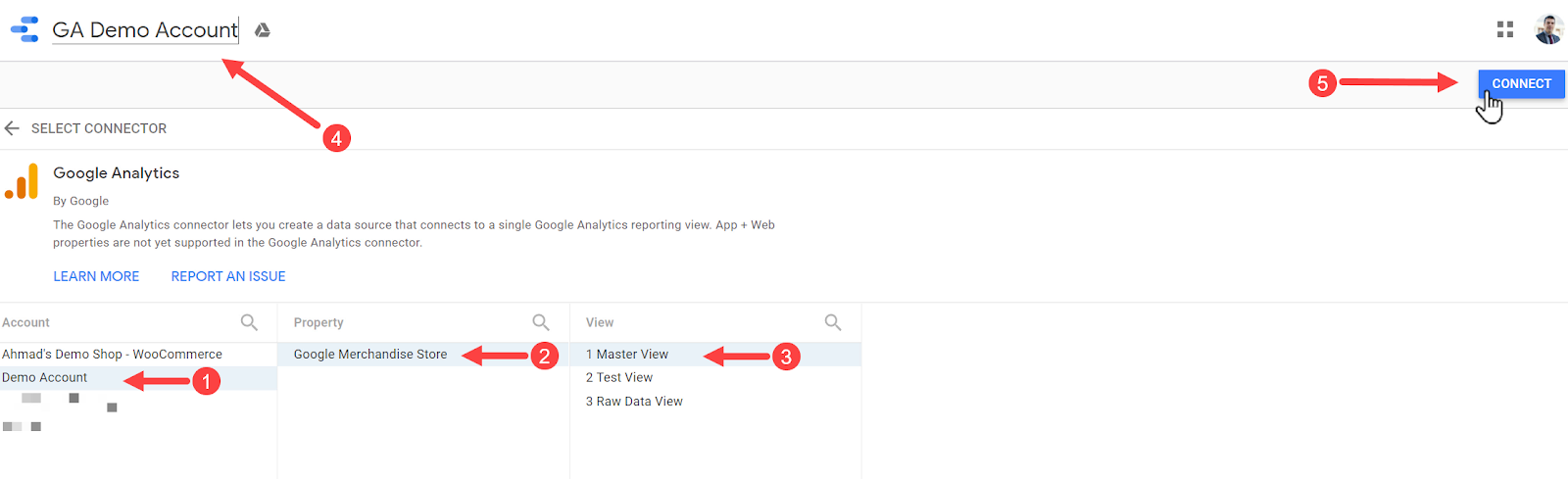
Task: Click the Data Studio logo icon
Action: coord(24,29)
